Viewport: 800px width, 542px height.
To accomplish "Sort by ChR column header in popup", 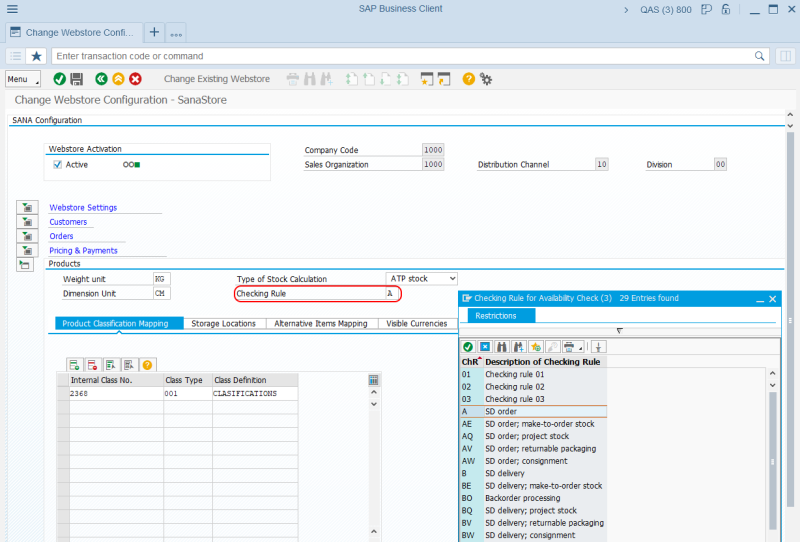I will [x=470, y=362].
